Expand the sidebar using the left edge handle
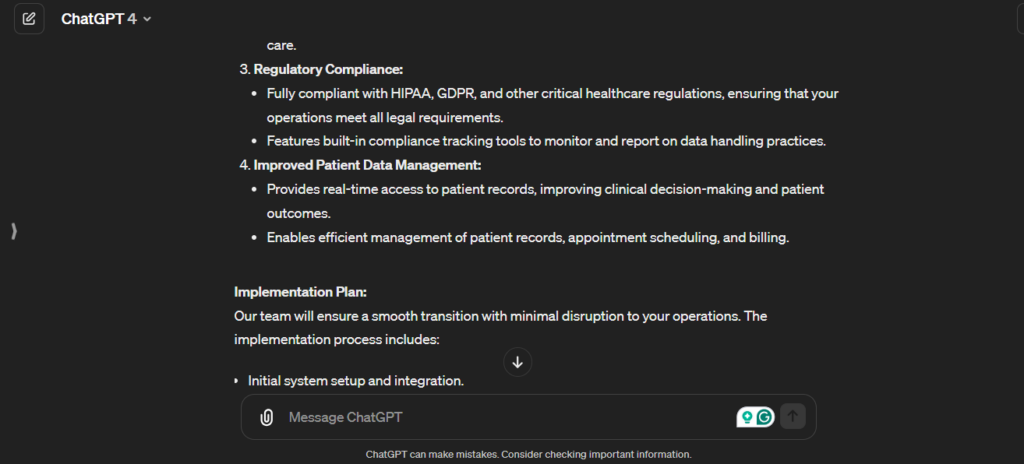 click(14, 231)
